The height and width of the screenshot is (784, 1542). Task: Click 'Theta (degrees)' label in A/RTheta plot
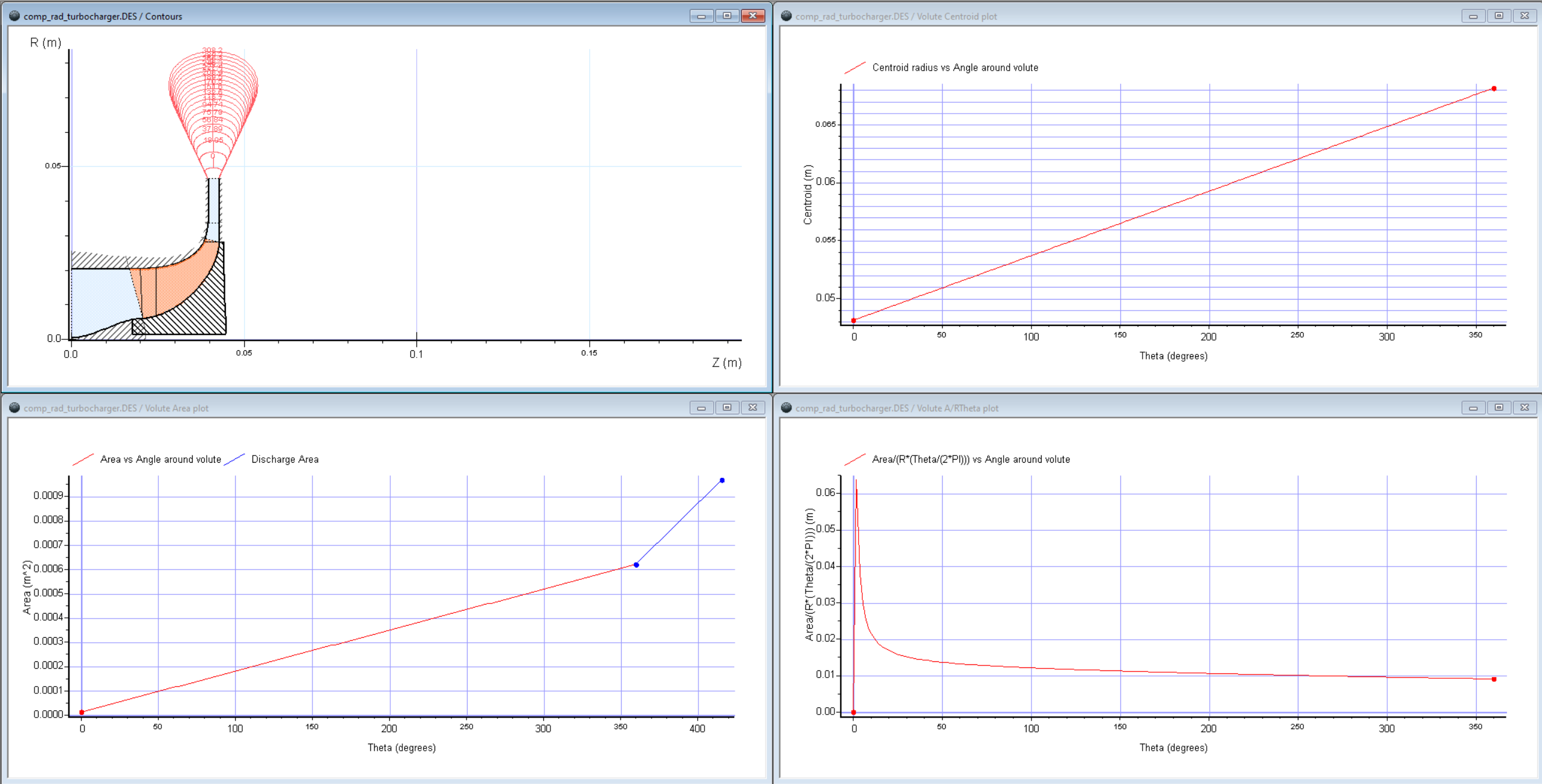point(1173,748)
